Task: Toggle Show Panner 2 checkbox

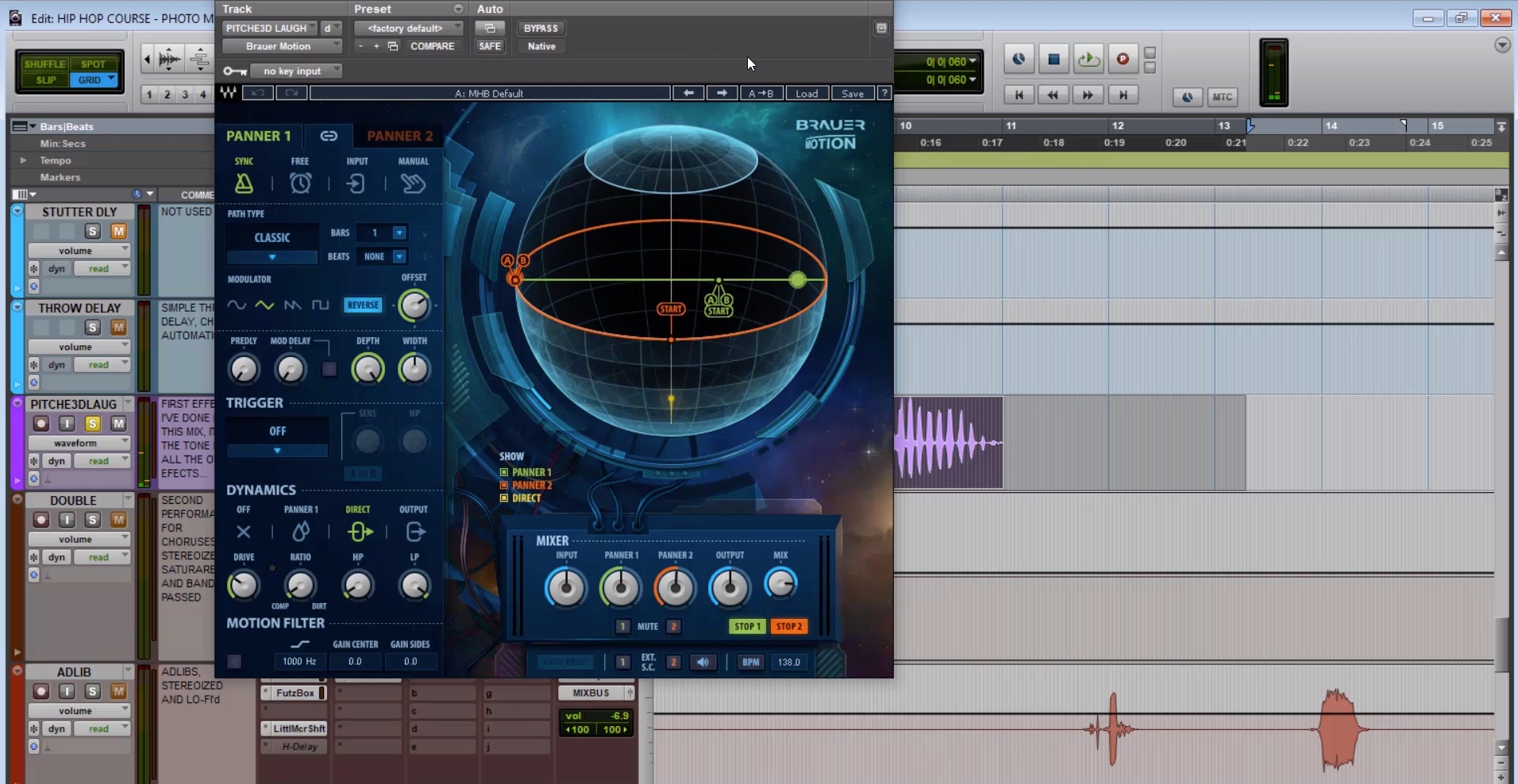Action: pyautogui.click(x=503, y=485)
